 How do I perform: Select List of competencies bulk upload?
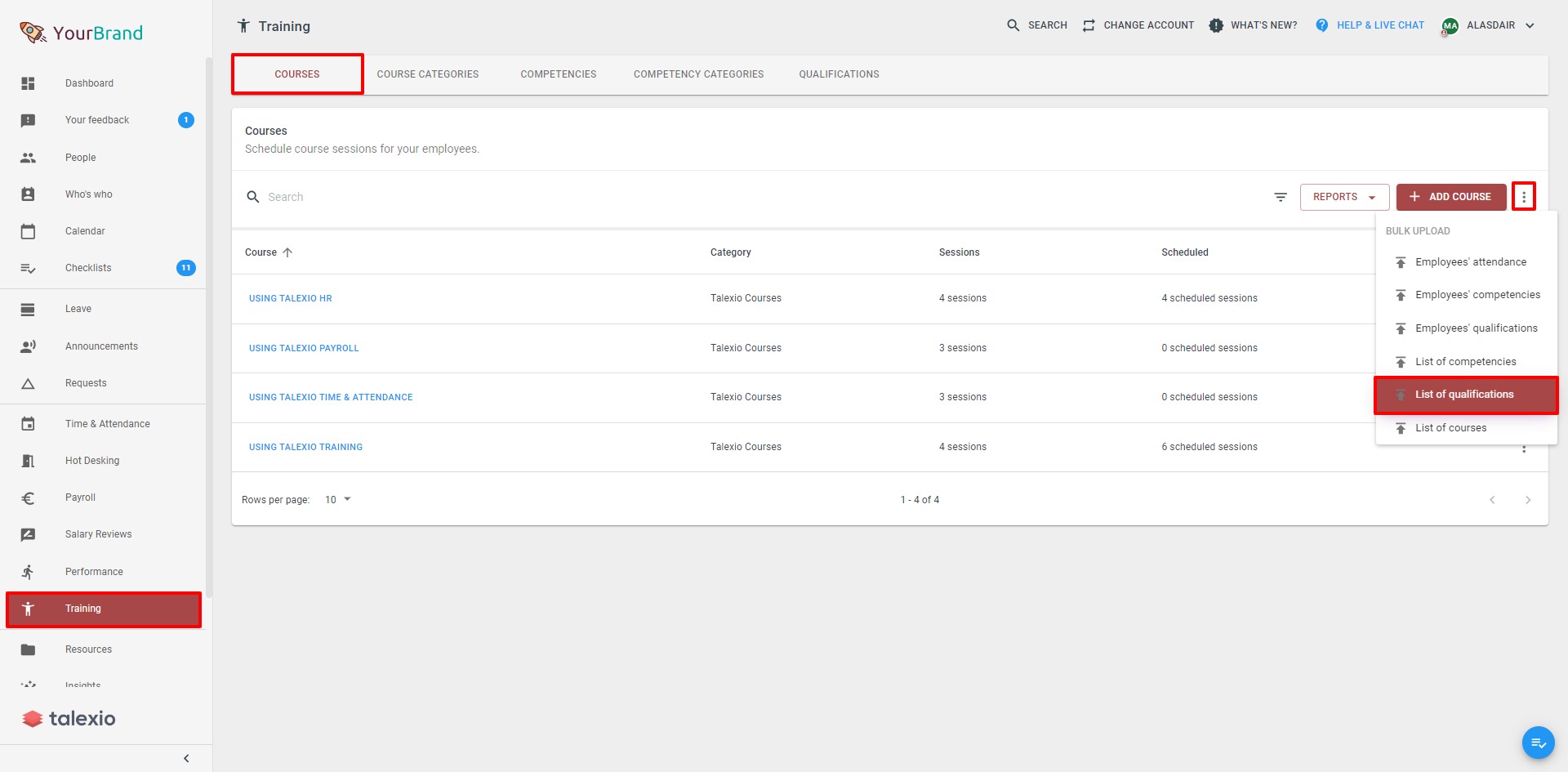[x=1467, y=362]
